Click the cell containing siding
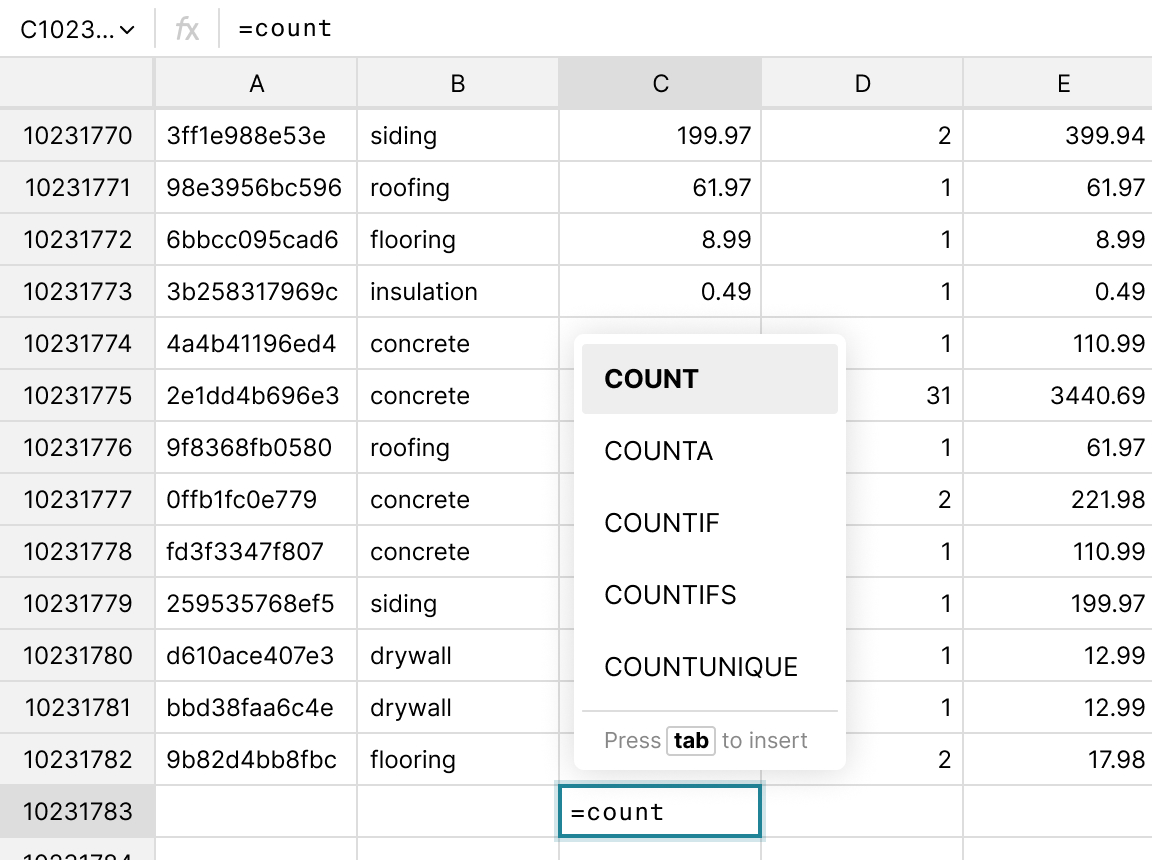Screen dimensions: 1152x860 [457, 134]
